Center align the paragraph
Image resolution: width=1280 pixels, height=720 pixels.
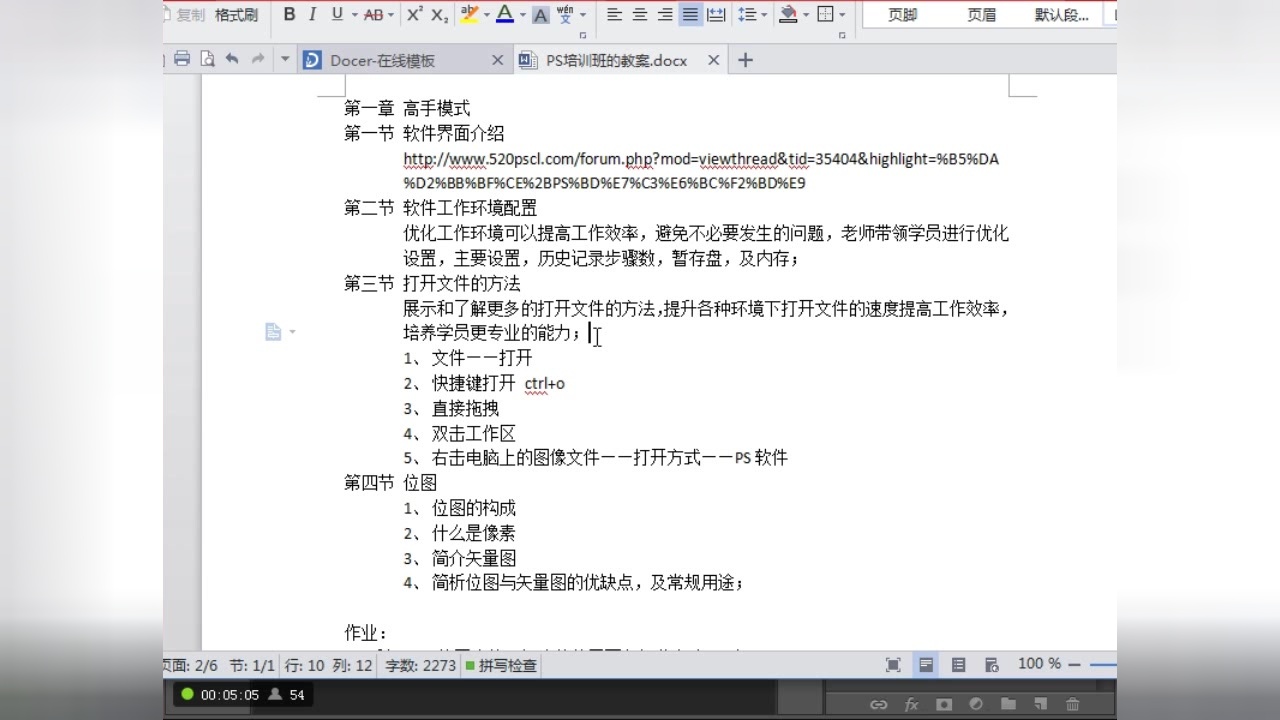640,14
